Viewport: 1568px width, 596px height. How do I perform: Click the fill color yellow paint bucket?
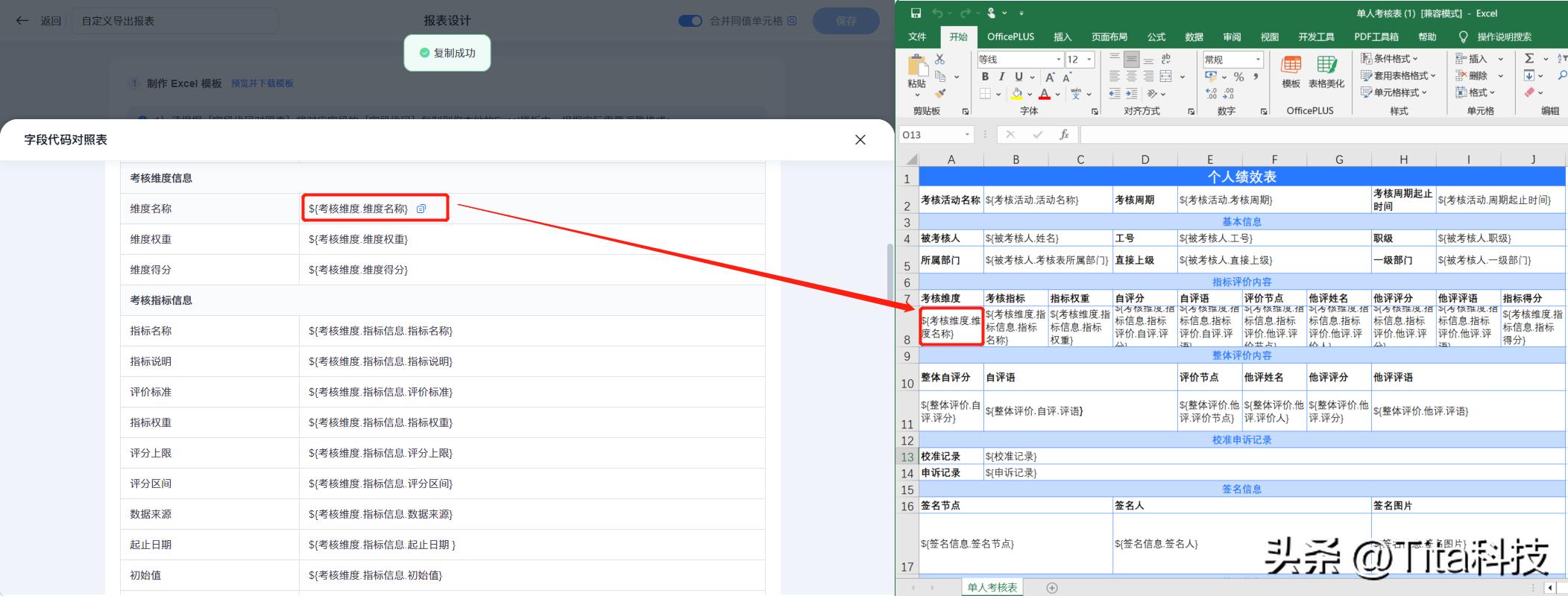[x=1017, y=94]
